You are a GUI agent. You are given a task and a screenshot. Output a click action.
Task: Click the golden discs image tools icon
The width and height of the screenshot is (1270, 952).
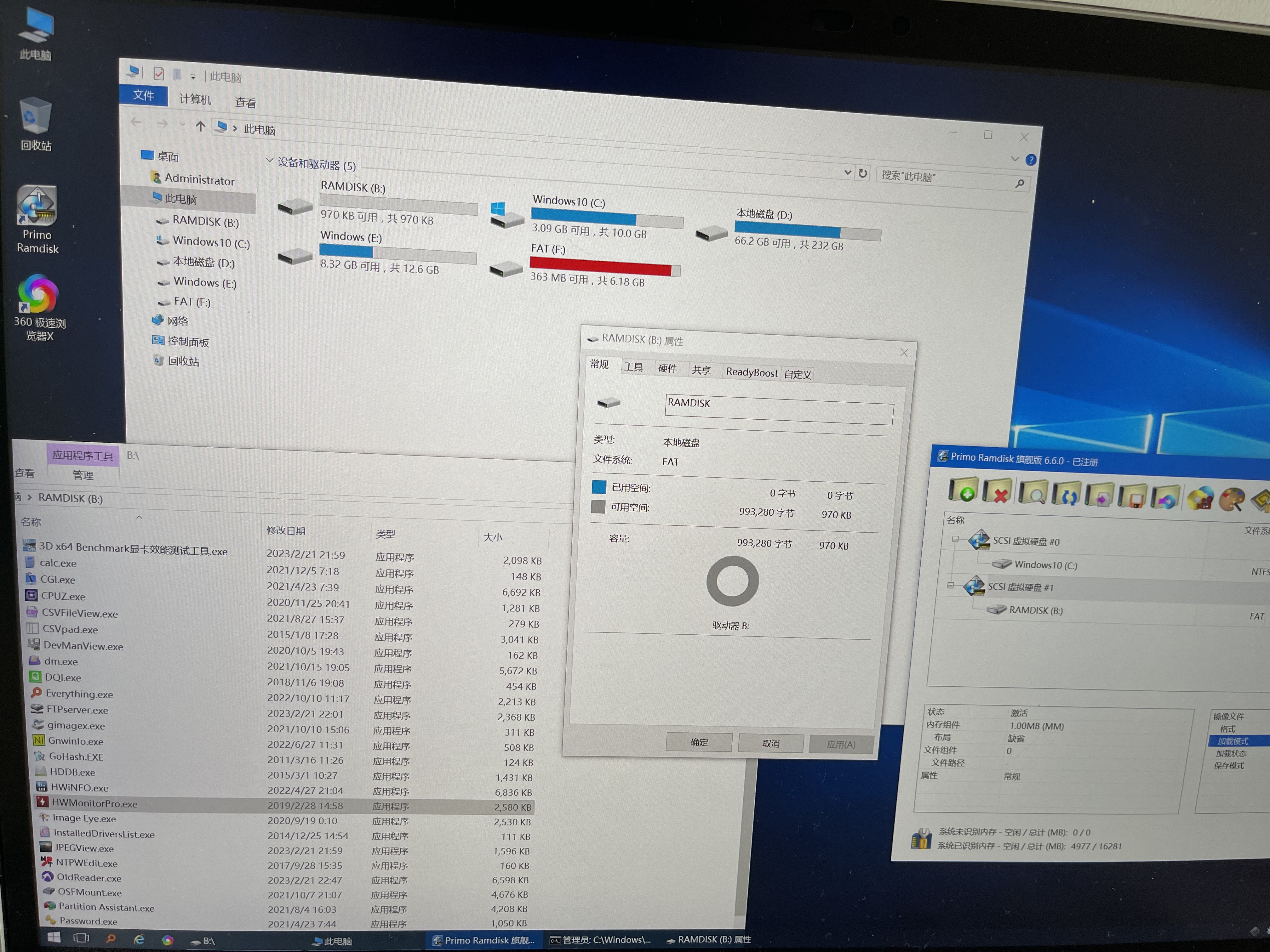click(x=1200, y=499)
